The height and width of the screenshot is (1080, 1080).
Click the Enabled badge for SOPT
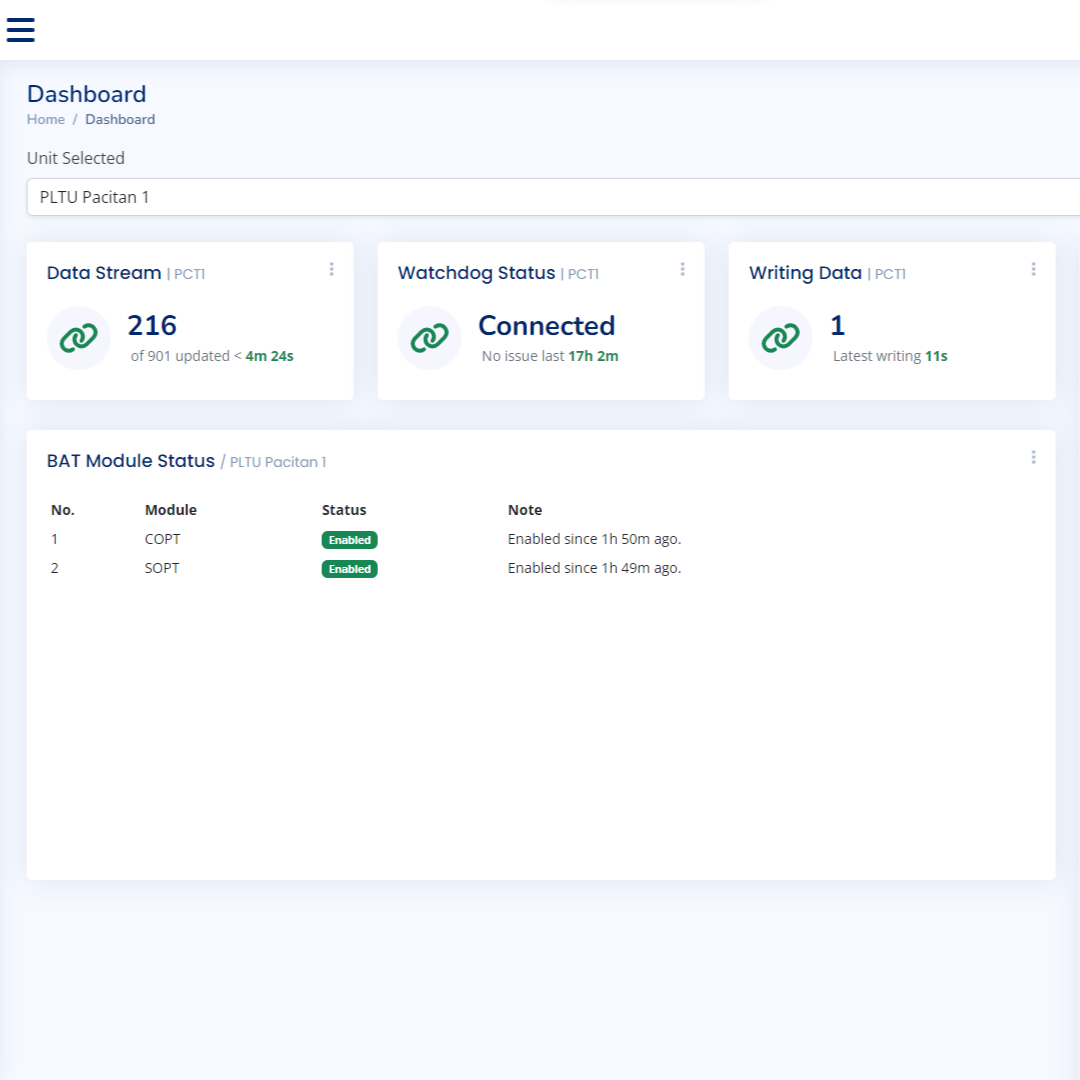(349, 569)
